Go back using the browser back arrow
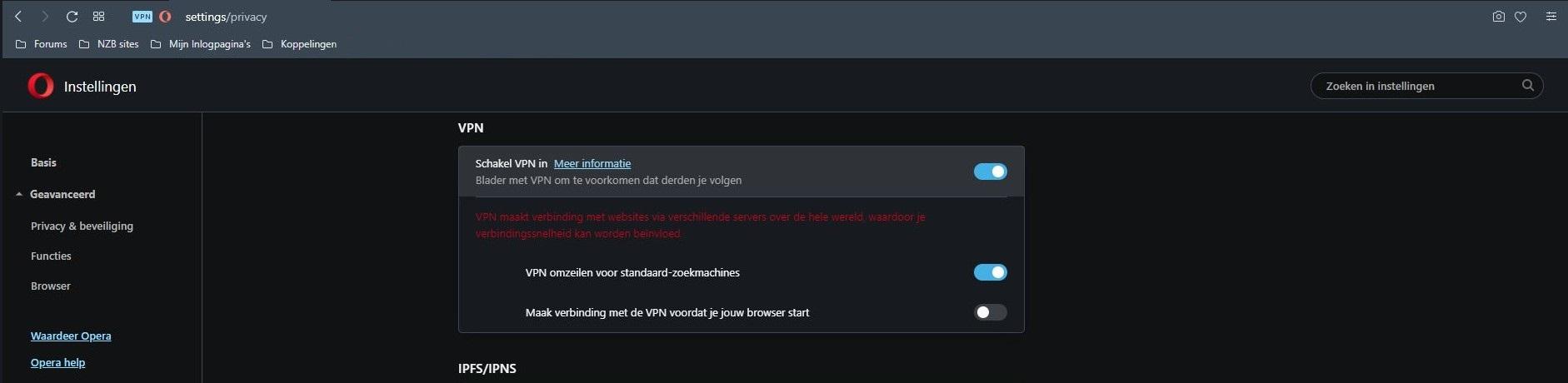Viewport: 1568px width, 383px height. tap(18, 17)
